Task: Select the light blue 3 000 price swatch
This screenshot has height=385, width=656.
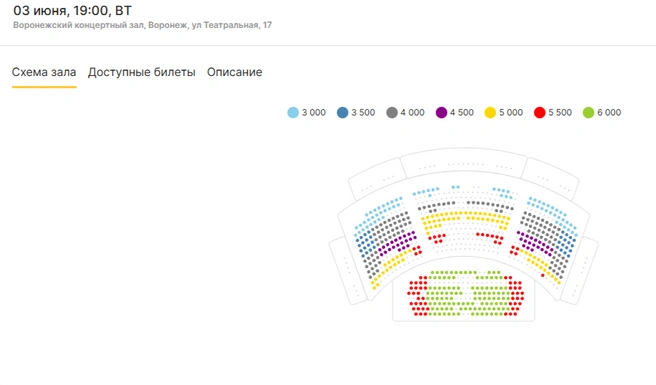Action: tap(293, 113)
